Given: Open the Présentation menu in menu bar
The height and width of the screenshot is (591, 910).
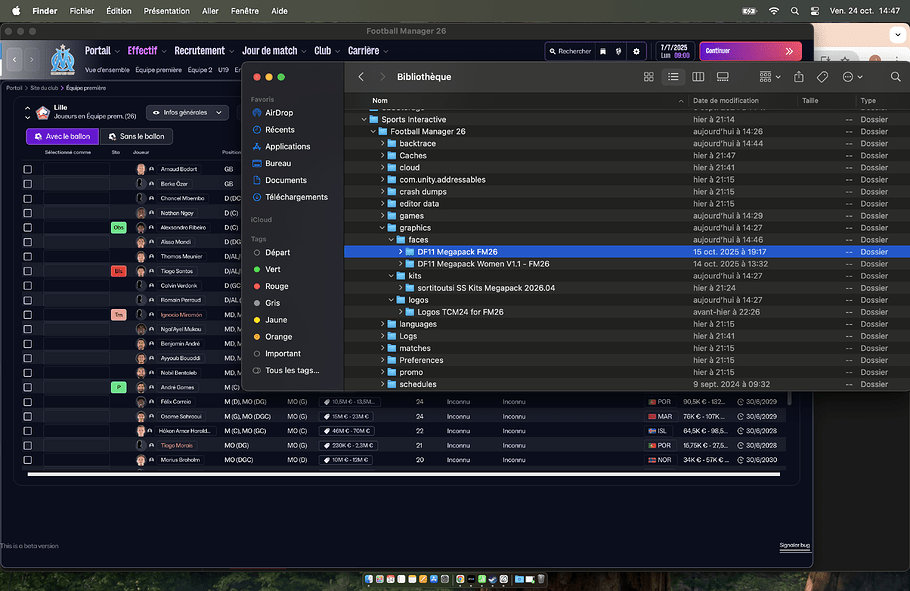Looking at the screenshot, I should 166,10.
